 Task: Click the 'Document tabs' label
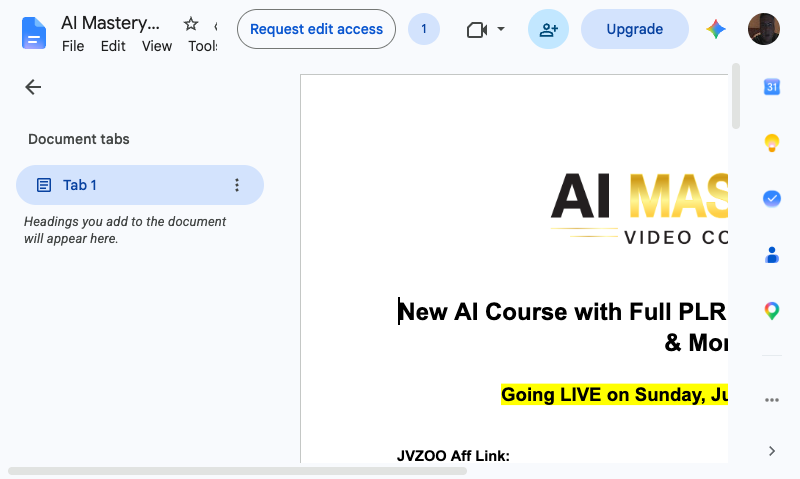[79, 139]
